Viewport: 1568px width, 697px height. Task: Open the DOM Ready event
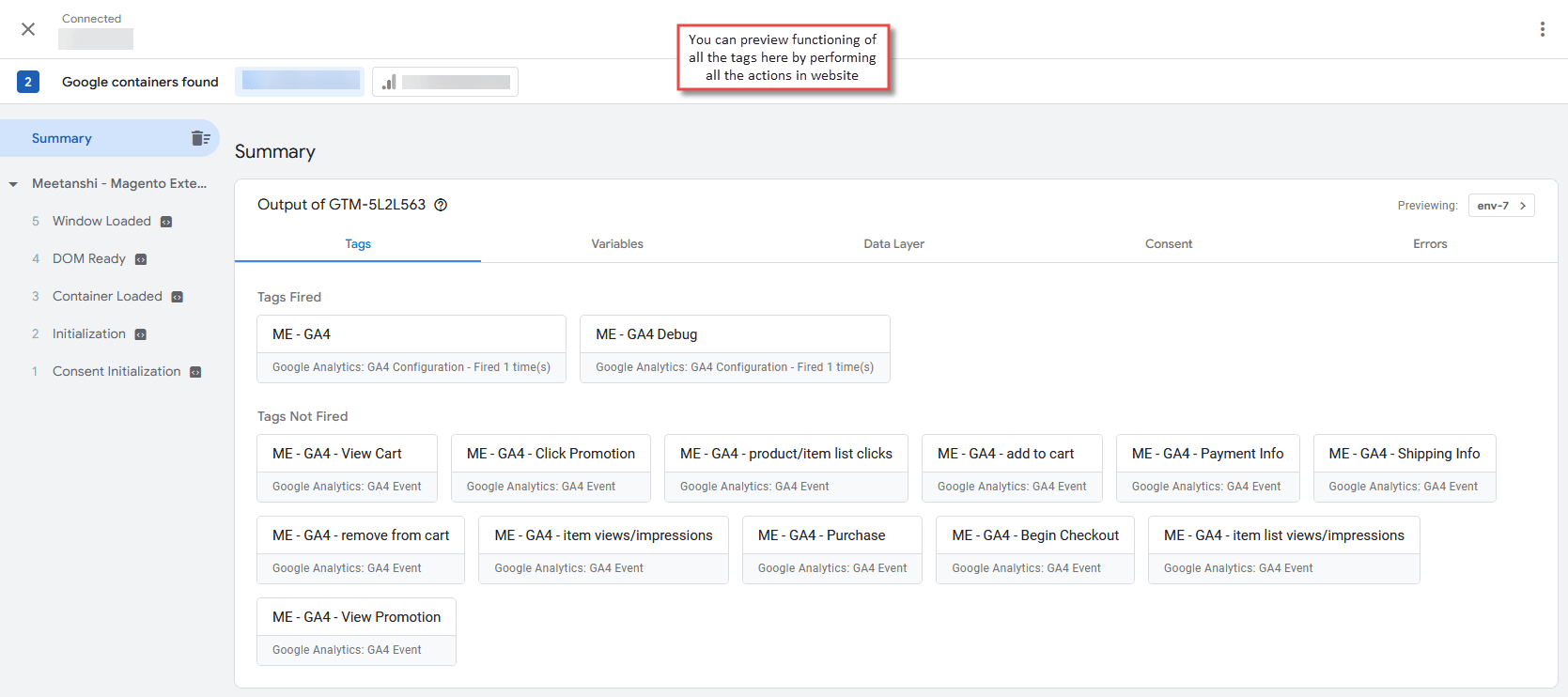[x=89, y=258]
